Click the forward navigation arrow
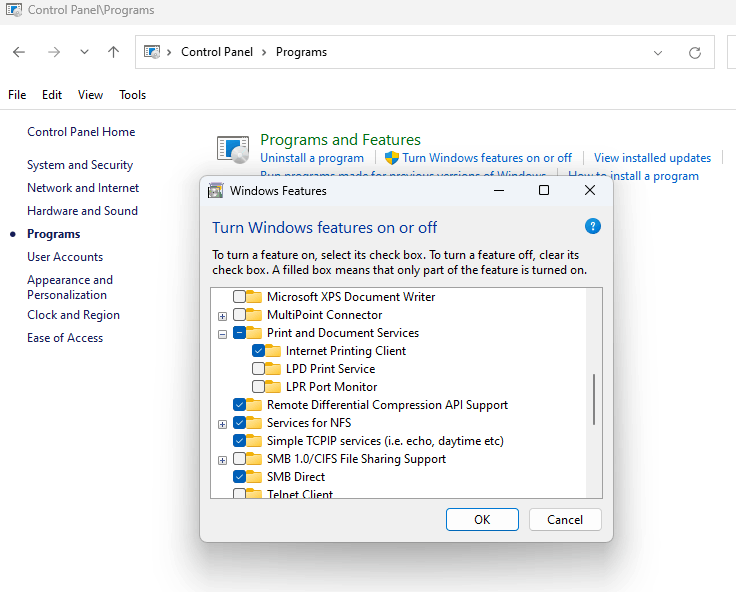The height and width of the screenshot is (592, 736). (x=54, y=52)
